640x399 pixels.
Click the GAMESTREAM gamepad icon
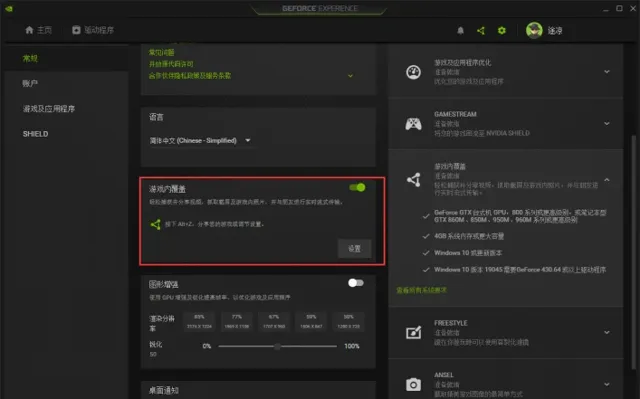coord(413,124)
